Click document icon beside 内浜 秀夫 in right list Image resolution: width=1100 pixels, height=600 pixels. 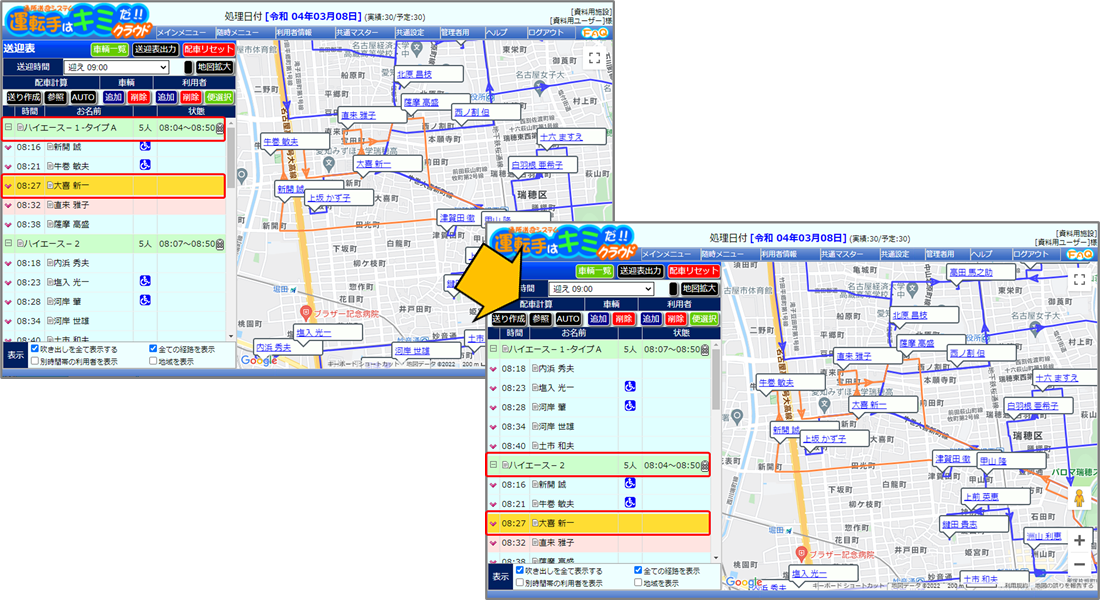tap(535, 368)
